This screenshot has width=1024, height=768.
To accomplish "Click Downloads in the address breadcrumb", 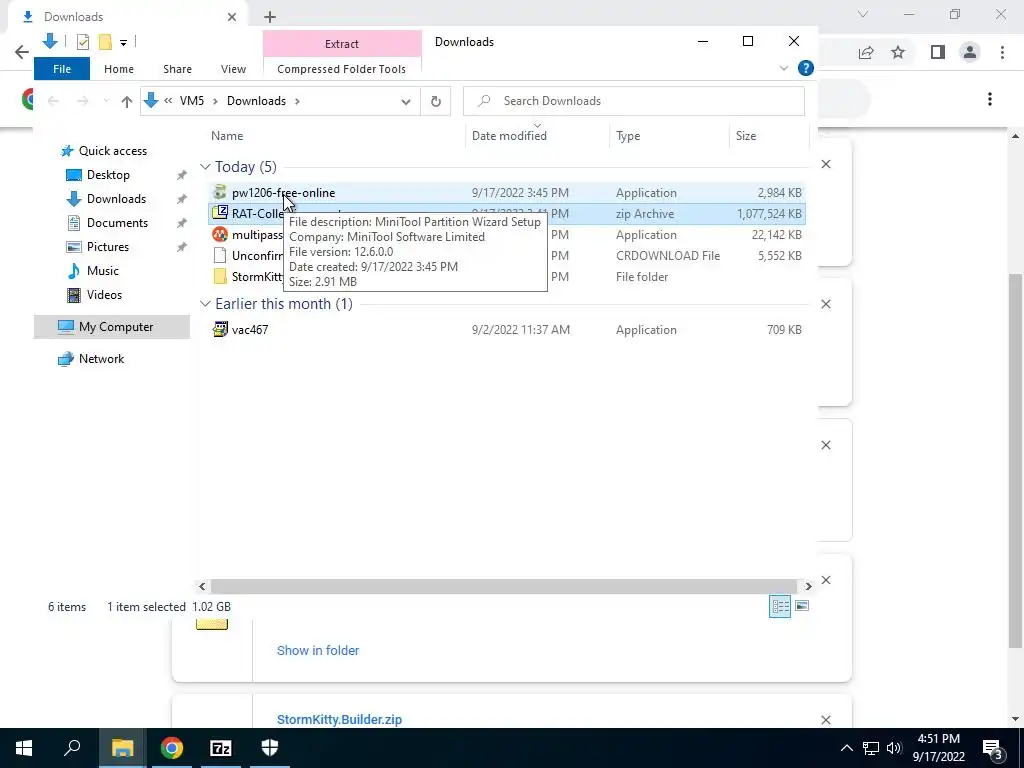I will (x=256, y=101).
